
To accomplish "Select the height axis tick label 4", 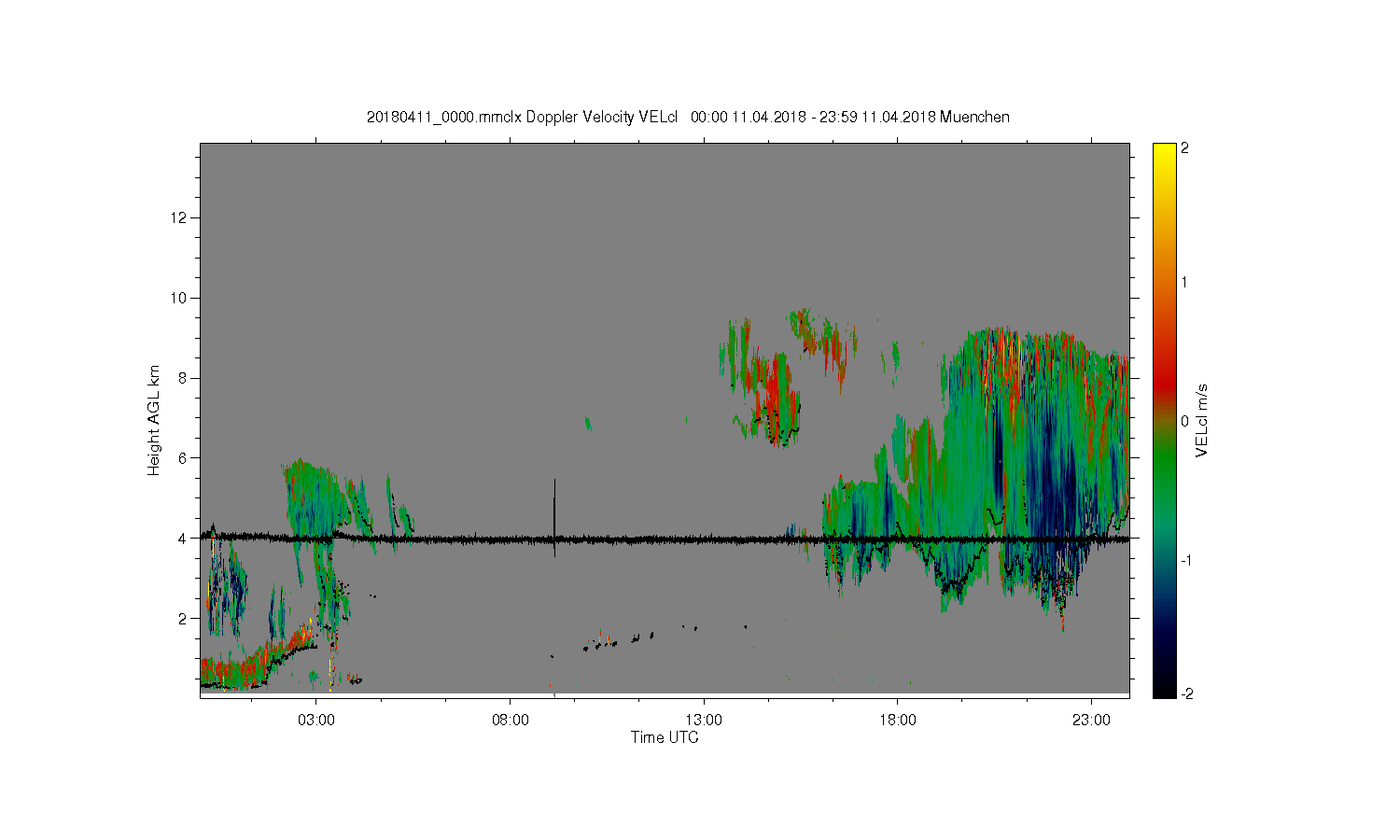I will 184,539.
